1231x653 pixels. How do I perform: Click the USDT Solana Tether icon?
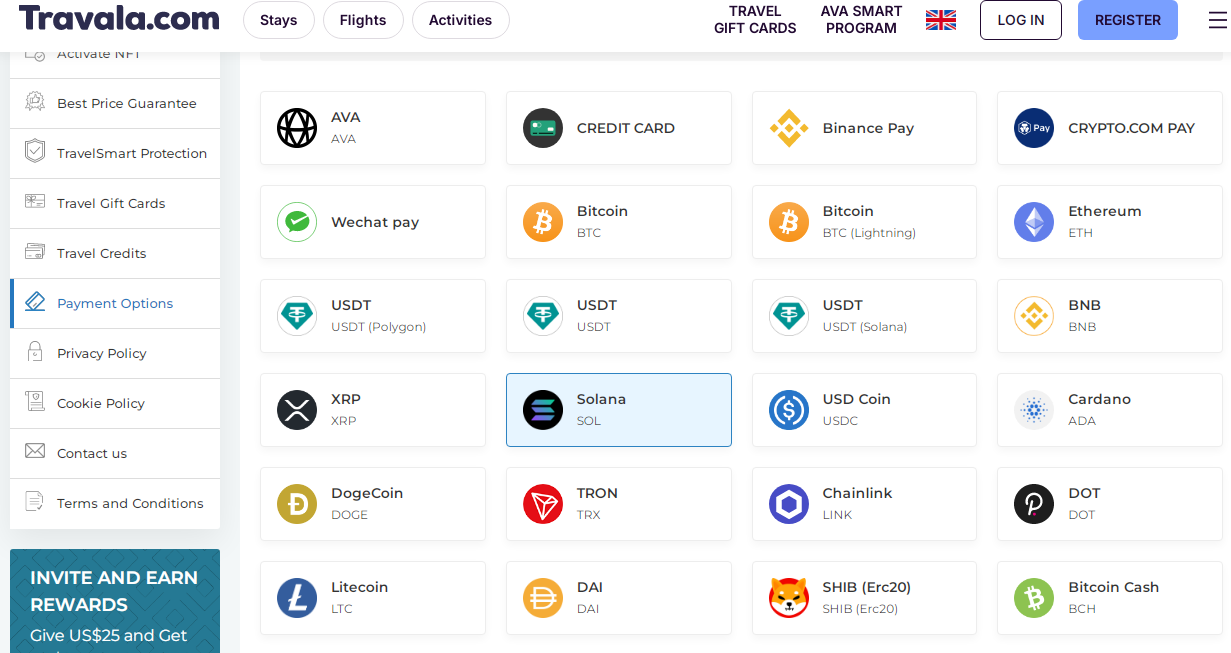[789, 316]
